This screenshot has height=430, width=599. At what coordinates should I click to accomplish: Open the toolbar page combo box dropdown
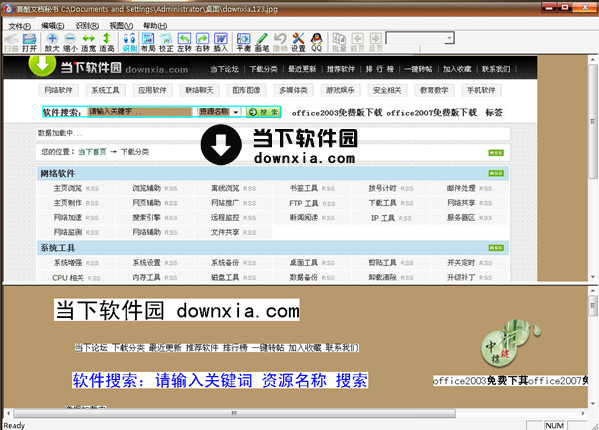[450, 38]
